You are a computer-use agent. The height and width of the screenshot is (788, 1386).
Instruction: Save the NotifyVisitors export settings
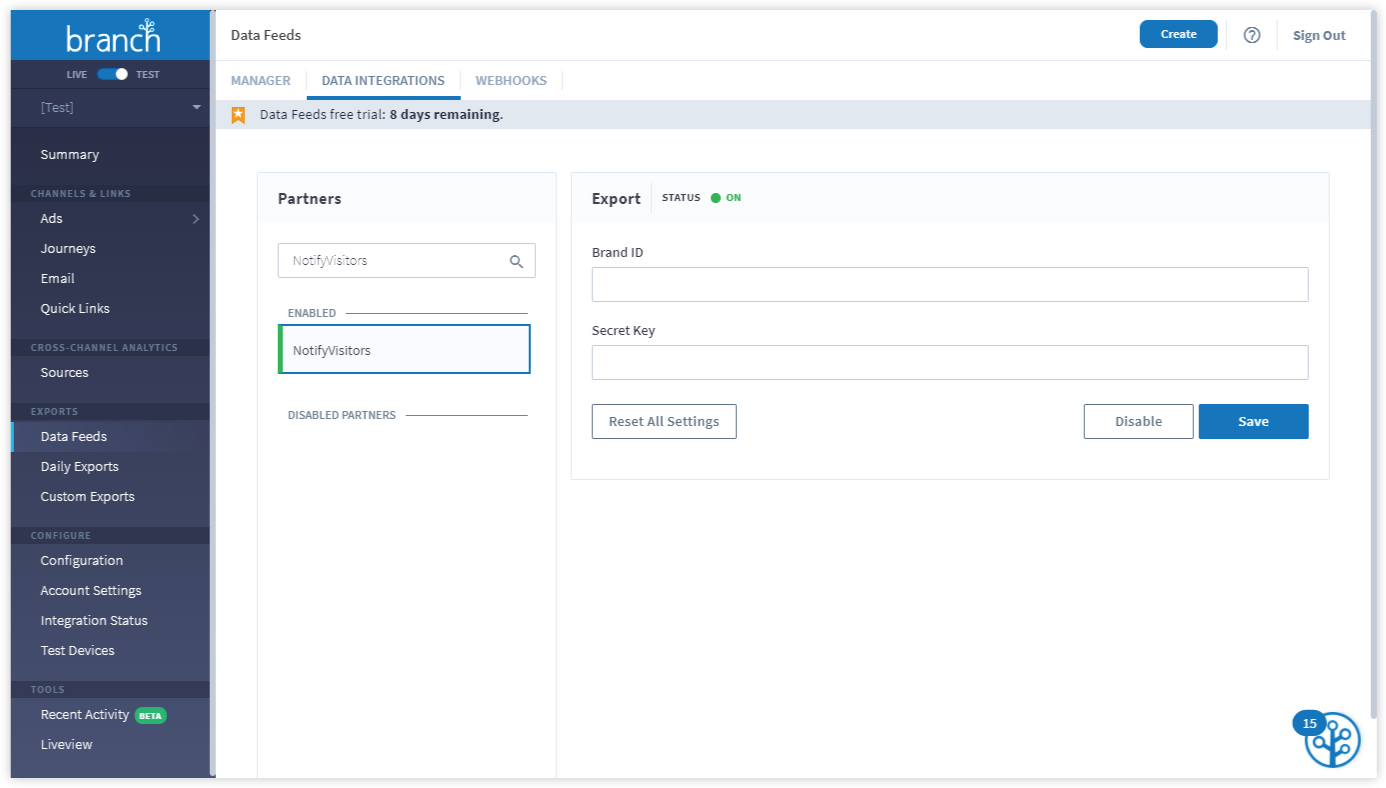[x=1253, y=422]
